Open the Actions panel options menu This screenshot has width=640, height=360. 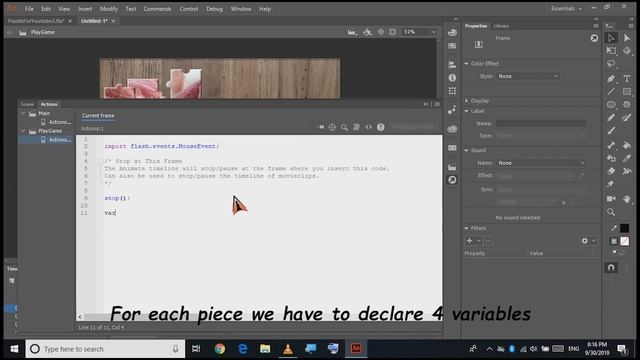[x=437, y=104]
